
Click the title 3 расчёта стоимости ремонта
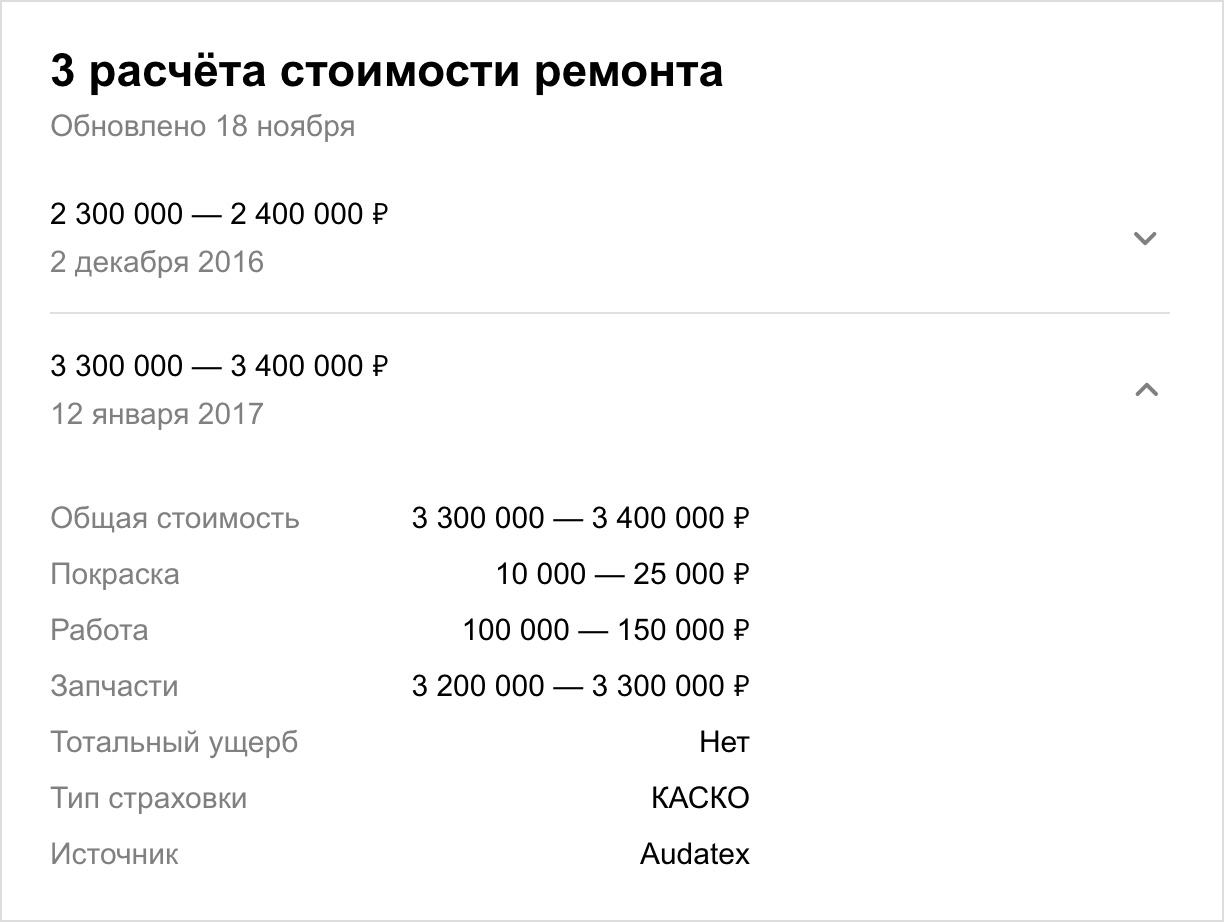386,73
